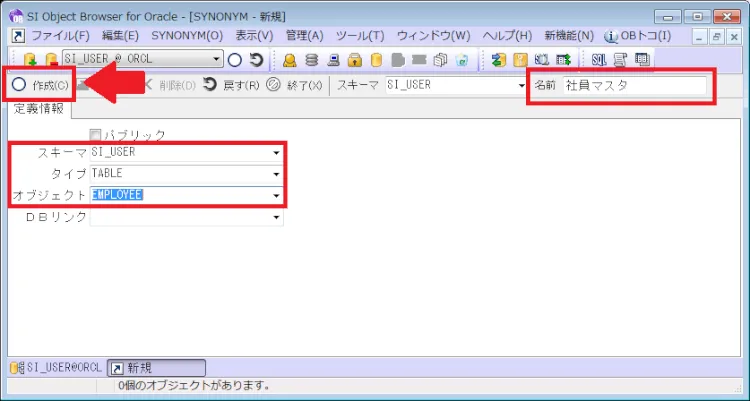Click the database connect icon with green plus

pyautogui.click(x=30, y=60)
